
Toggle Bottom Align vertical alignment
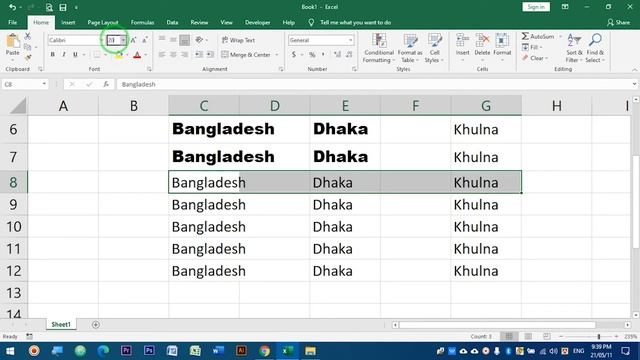[184, 40]
